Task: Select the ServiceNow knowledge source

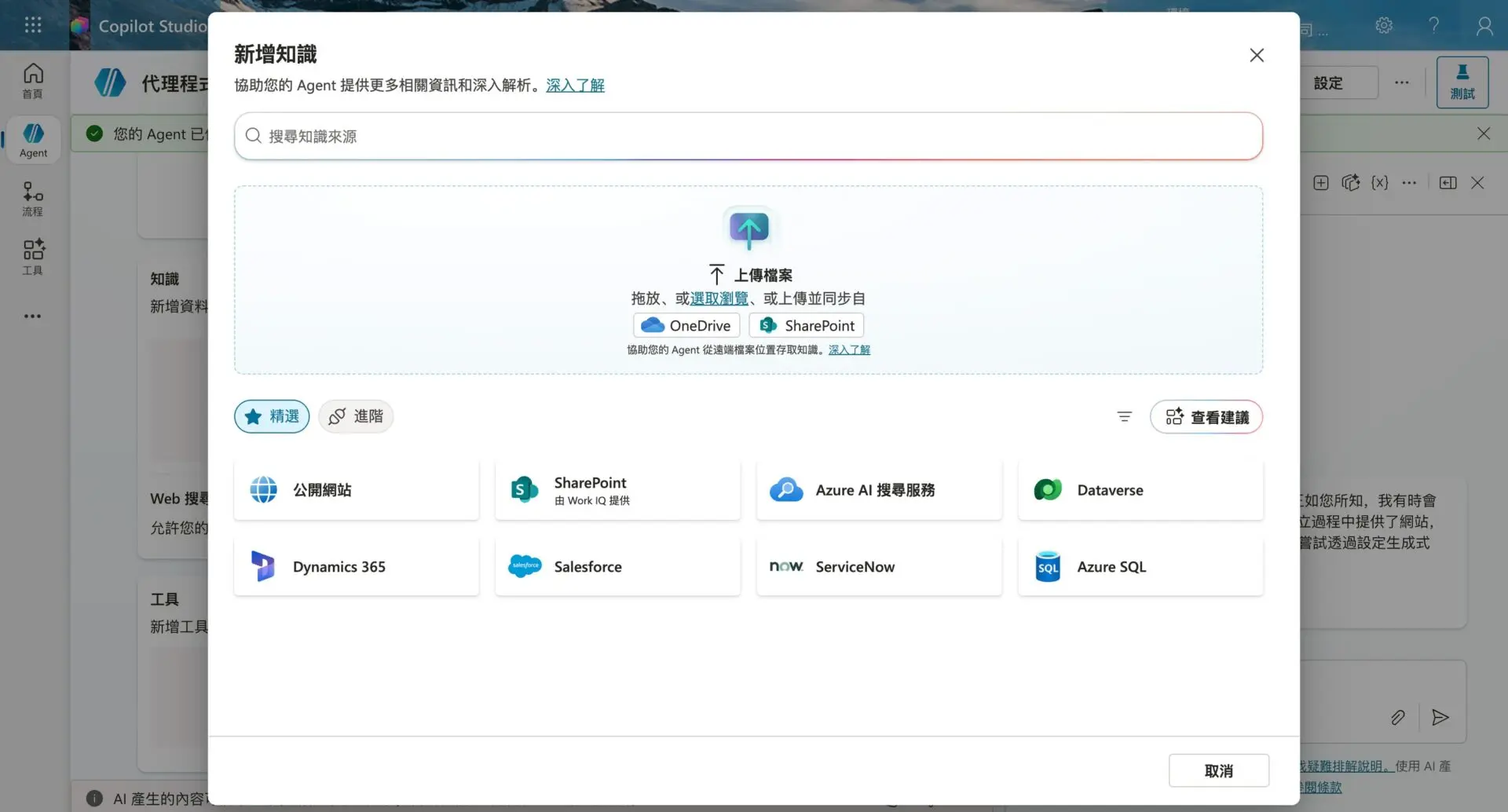Action: coord(880,566)
